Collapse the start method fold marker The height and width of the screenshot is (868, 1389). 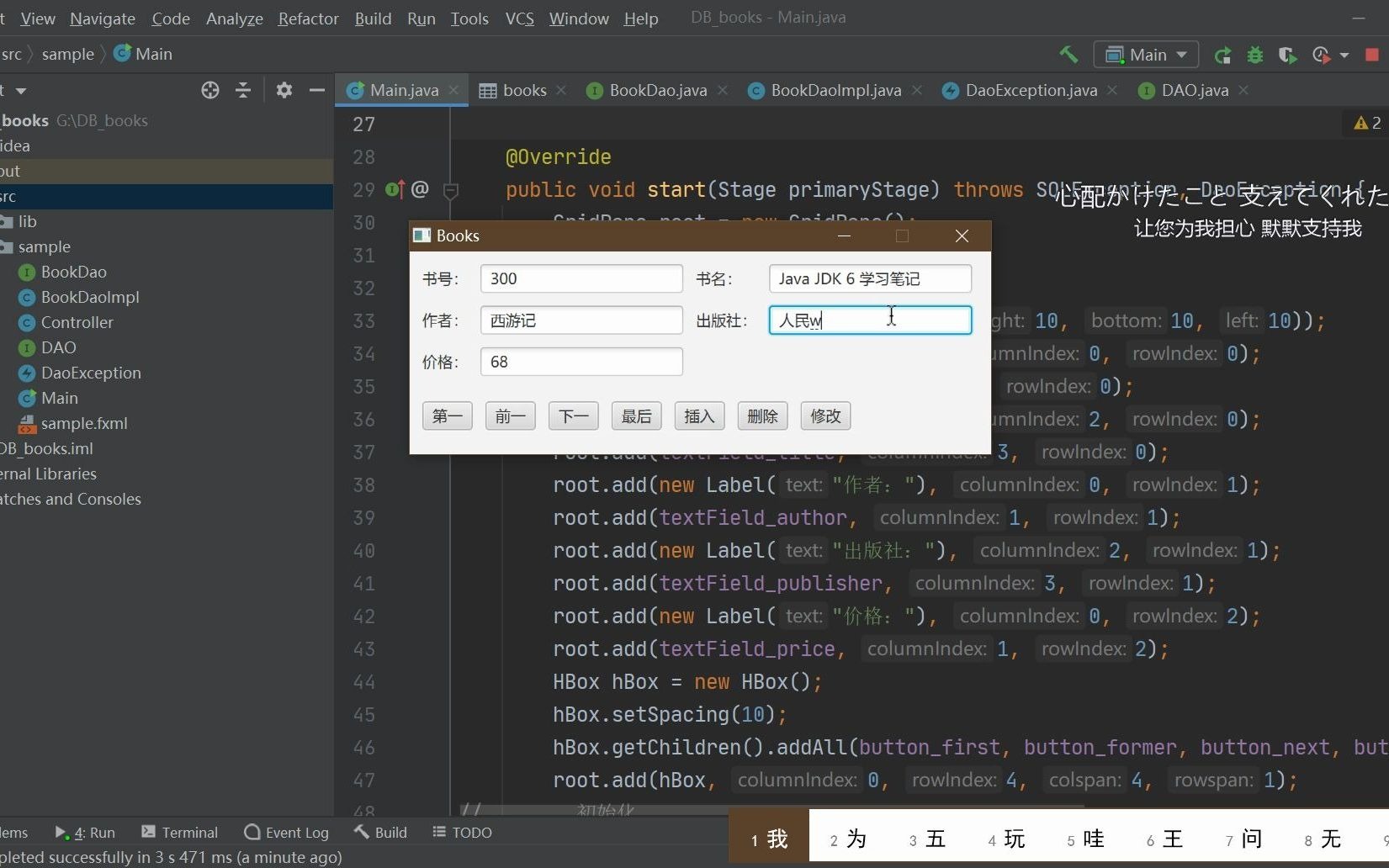pos(451,191)
